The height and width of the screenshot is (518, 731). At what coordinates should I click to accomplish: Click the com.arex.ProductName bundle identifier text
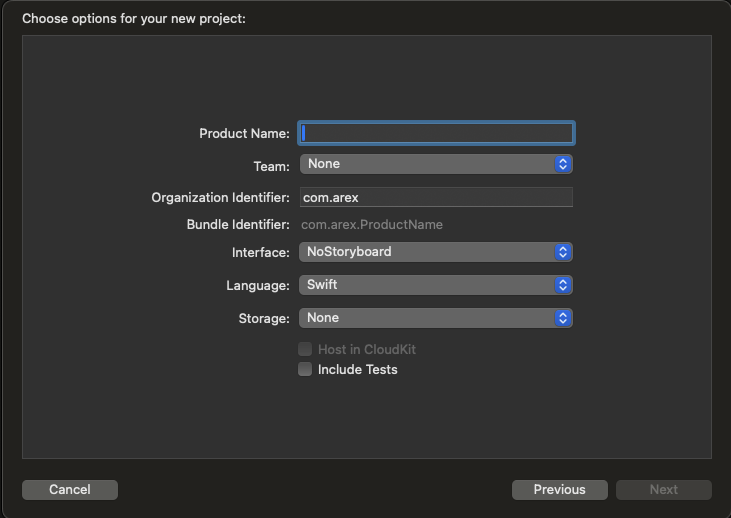point(372,225)
